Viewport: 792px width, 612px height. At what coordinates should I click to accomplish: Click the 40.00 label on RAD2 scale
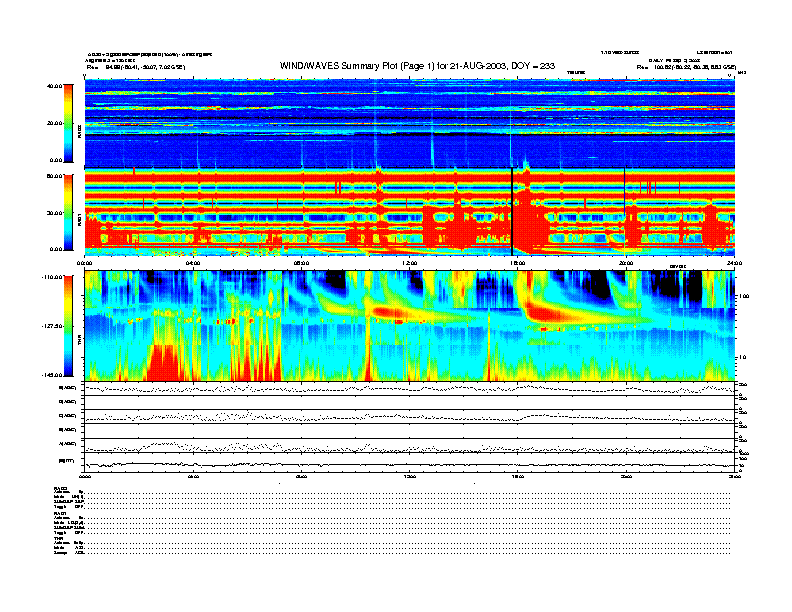coord(54,86)
